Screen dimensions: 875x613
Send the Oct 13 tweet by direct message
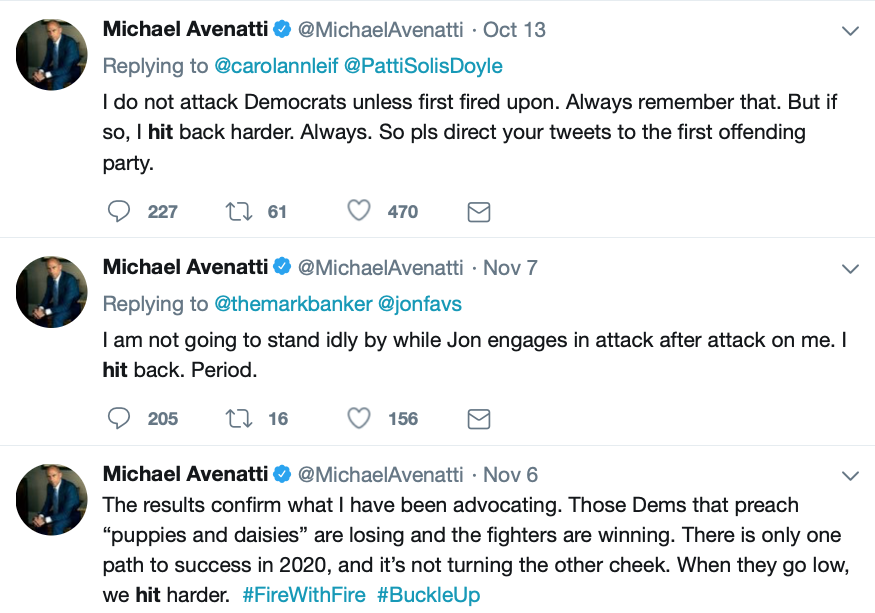click(x=479, y=212)
